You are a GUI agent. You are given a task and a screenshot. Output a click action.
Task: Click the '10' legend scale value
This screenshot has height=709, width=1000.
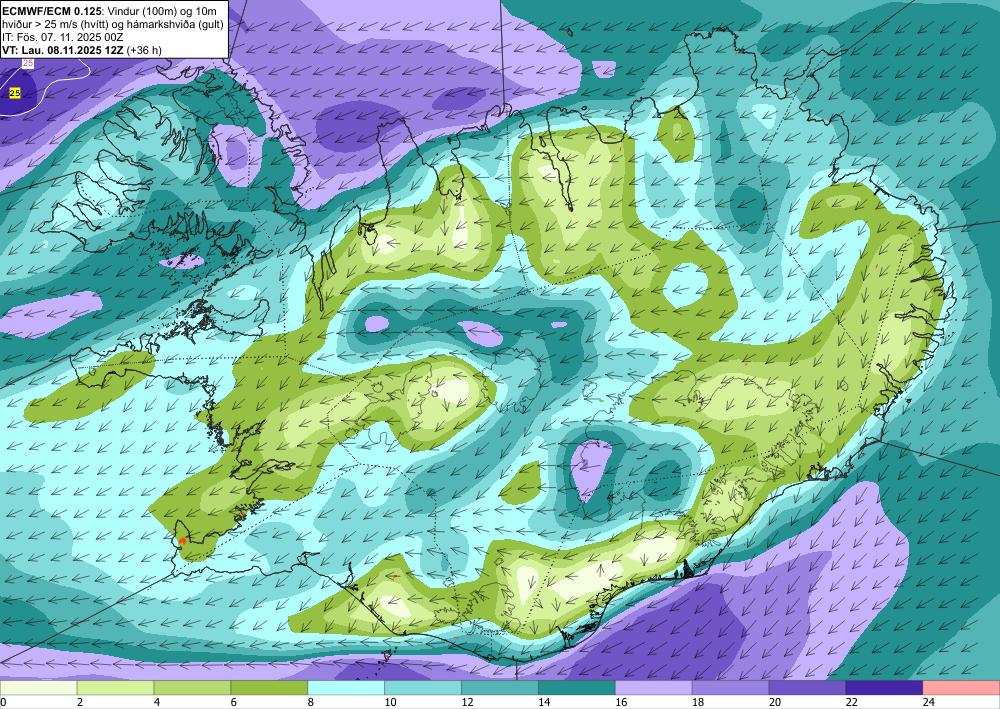pyautogui.click(x=390, y=703)
